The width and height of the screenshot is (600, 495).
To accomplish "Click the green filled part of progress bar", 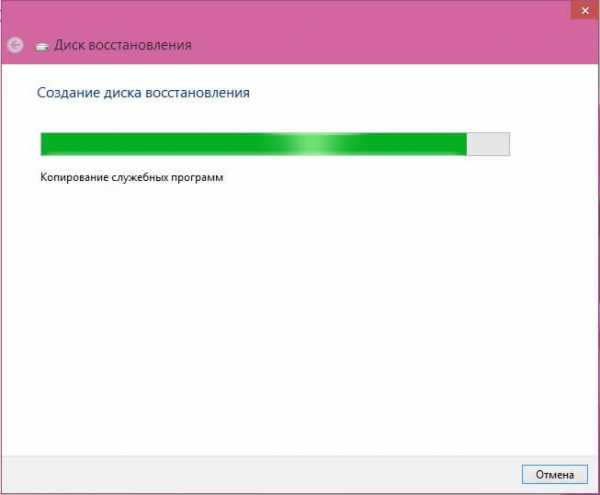I will (253, 144).
